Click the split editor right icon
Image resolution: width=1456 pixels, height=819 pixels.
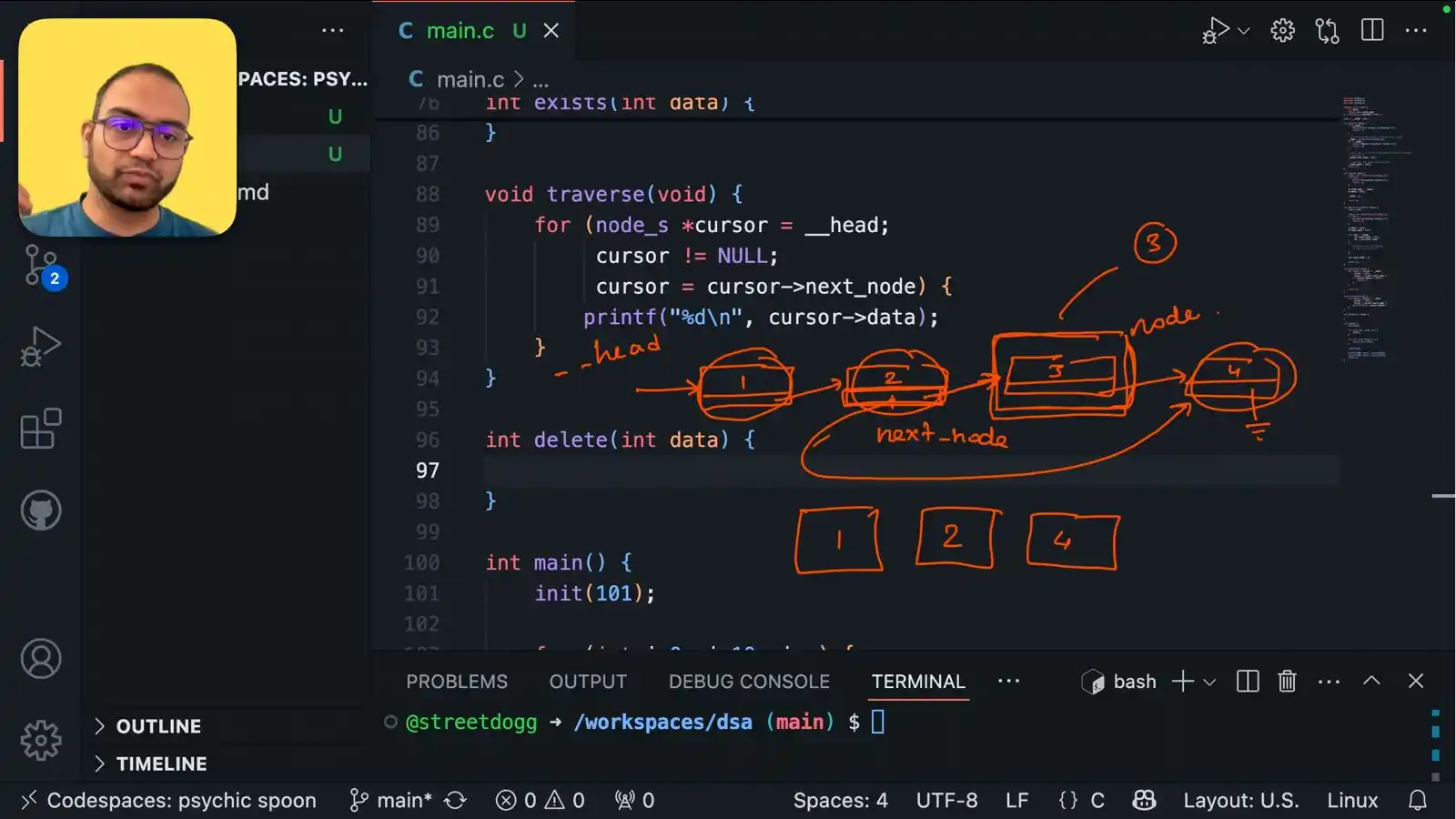pos(1372,30)
